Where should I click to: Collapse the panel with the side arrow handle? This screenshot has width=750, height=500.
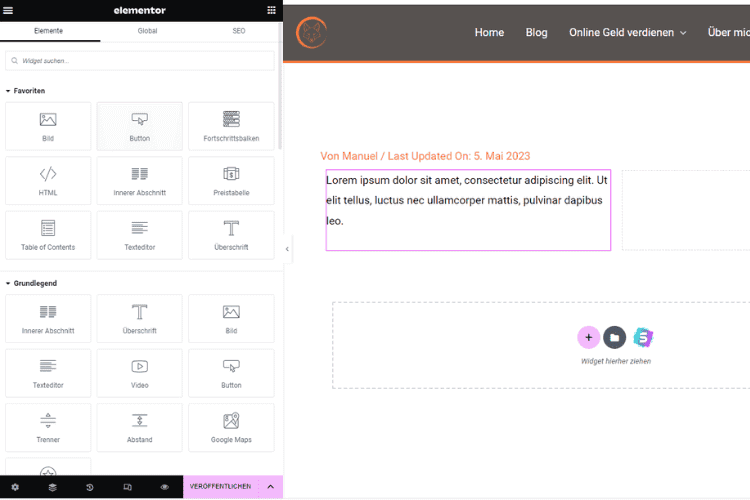coord(288,249)
